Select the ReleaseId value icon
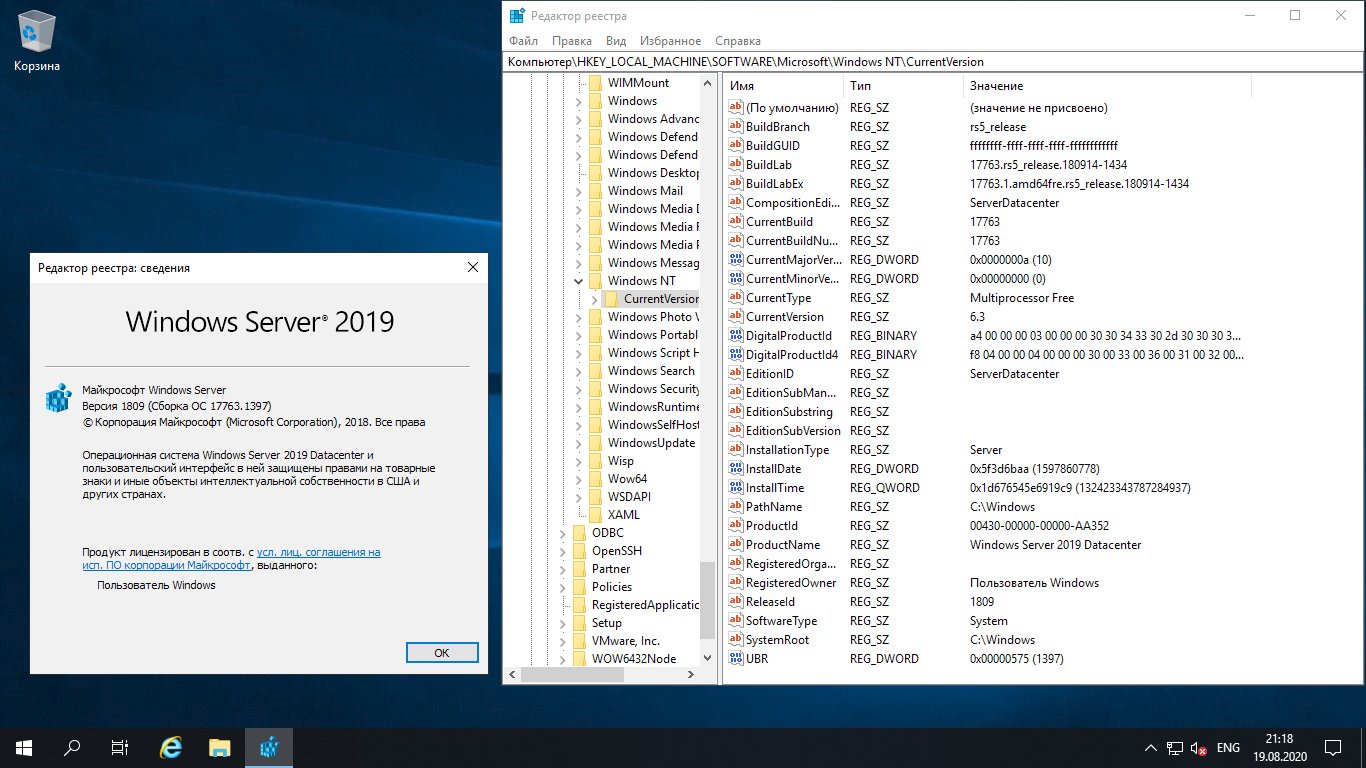 tap(736, 602)
